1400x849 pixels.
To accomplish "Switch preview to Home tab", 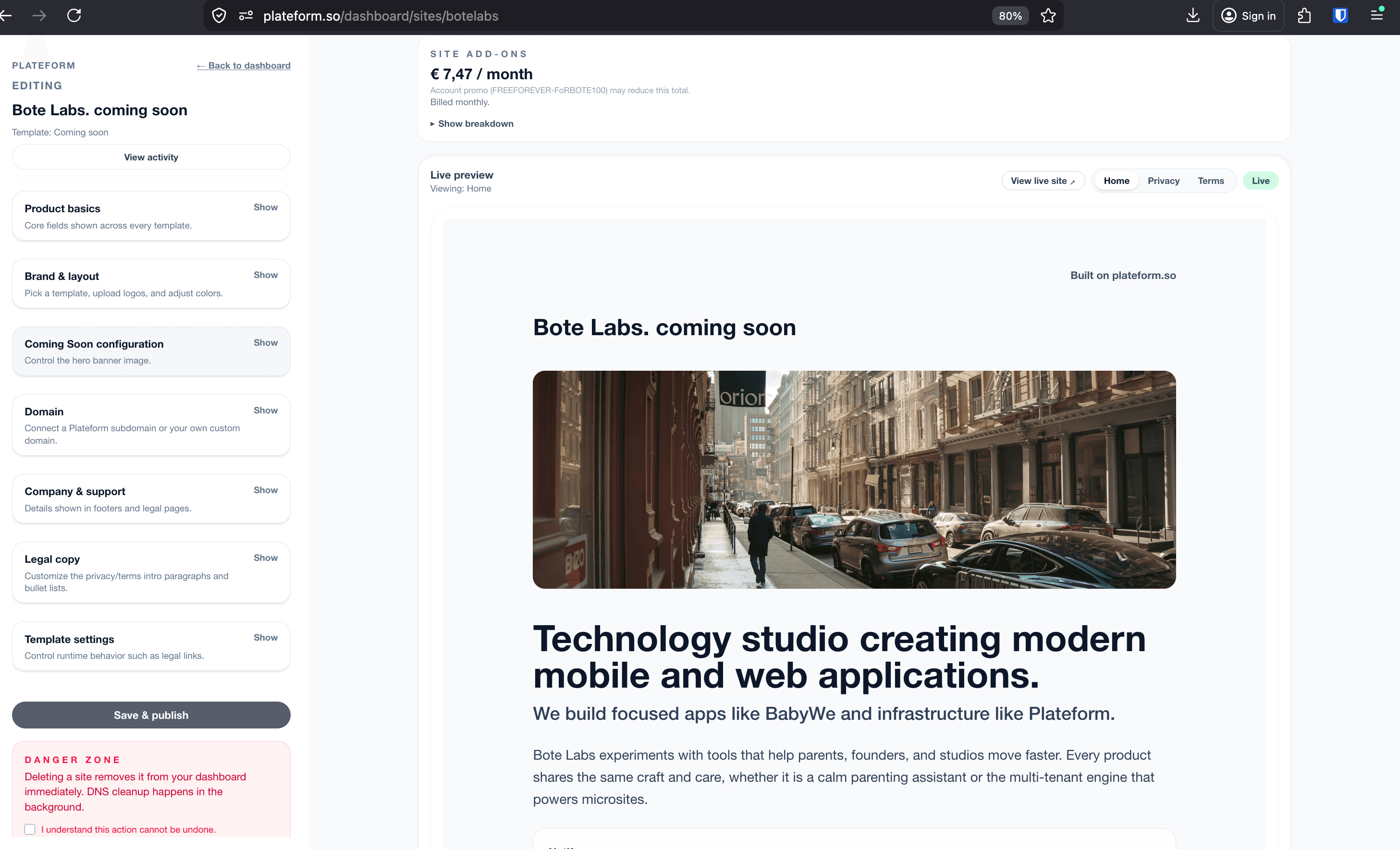I will (x=1117, y=181).
